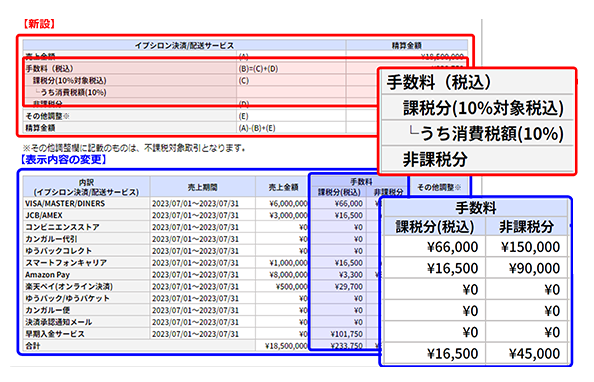Select the コンビニエンスストア row label
Screen dimensions: 594x382
point(63,227)
